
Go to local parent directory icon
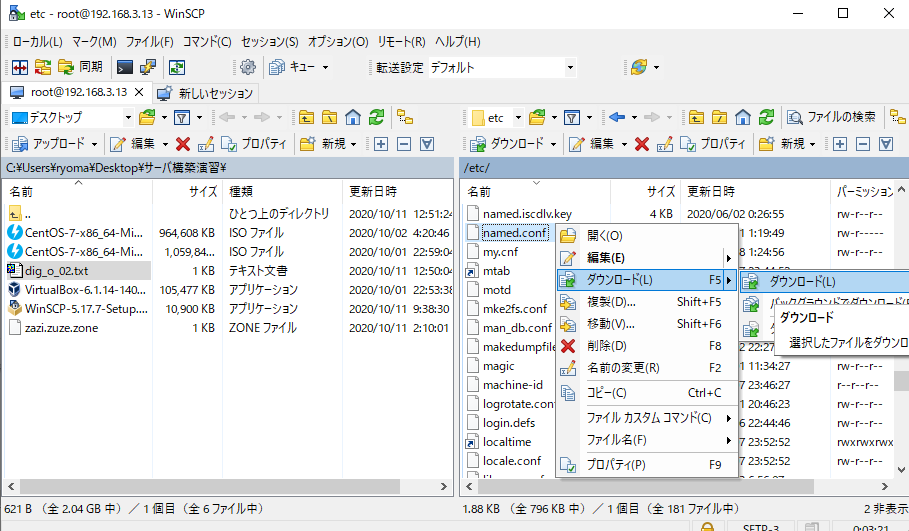(307, 118)
